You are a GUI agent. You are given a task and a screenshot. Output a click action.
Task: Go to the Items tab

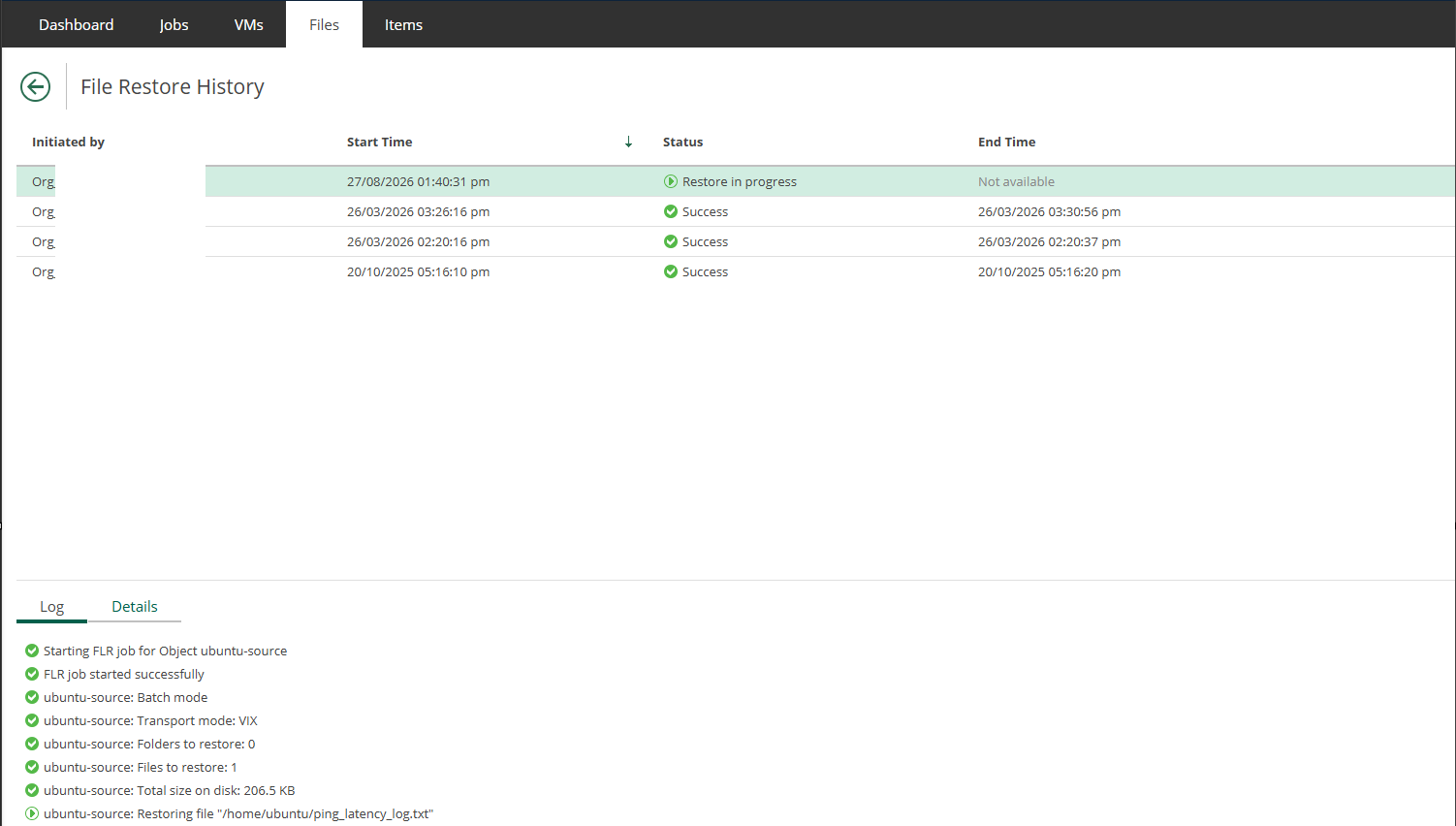(403, 24)
